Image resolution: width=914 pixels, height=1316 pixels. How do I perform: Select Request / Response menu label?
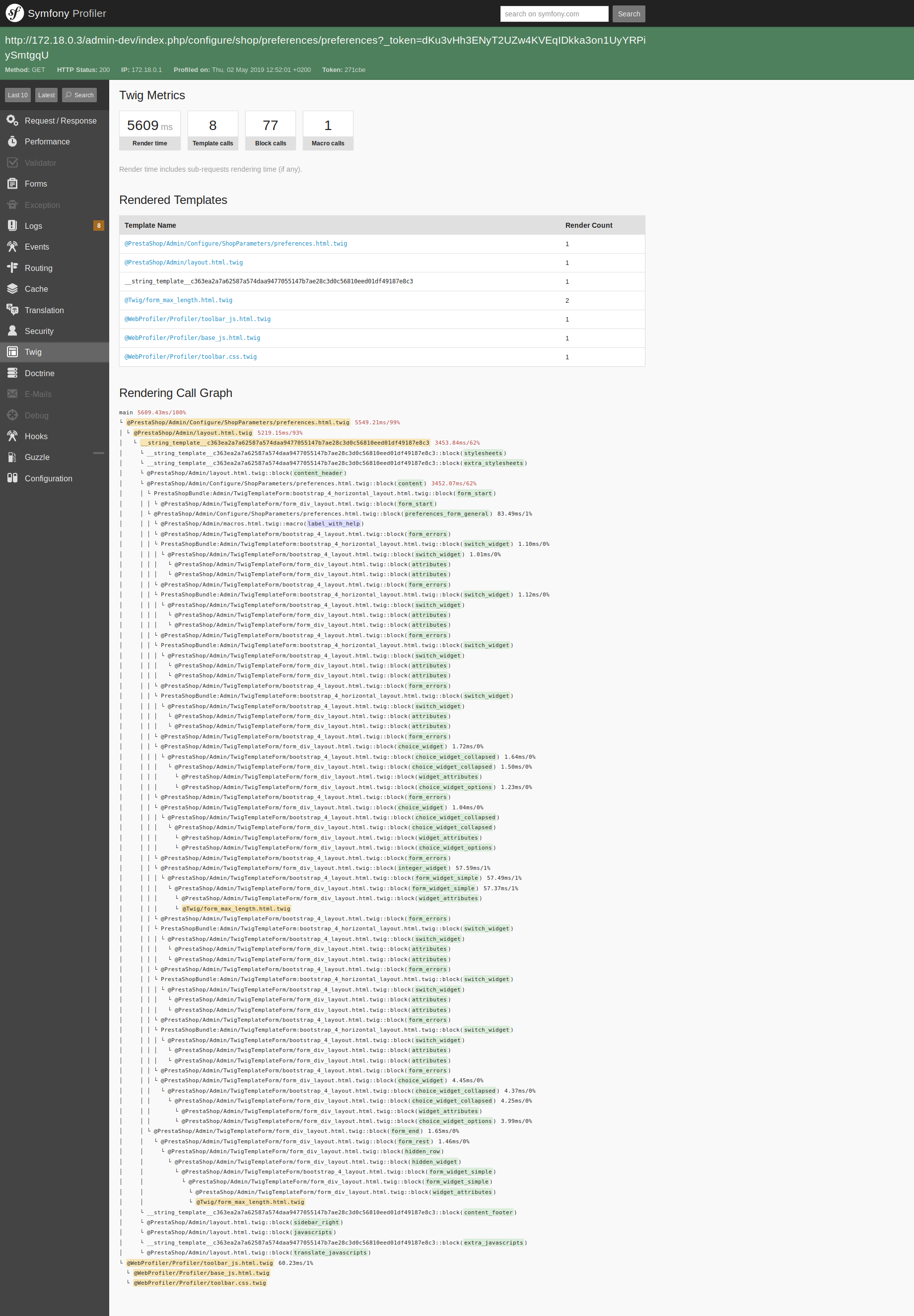point(61,121)
